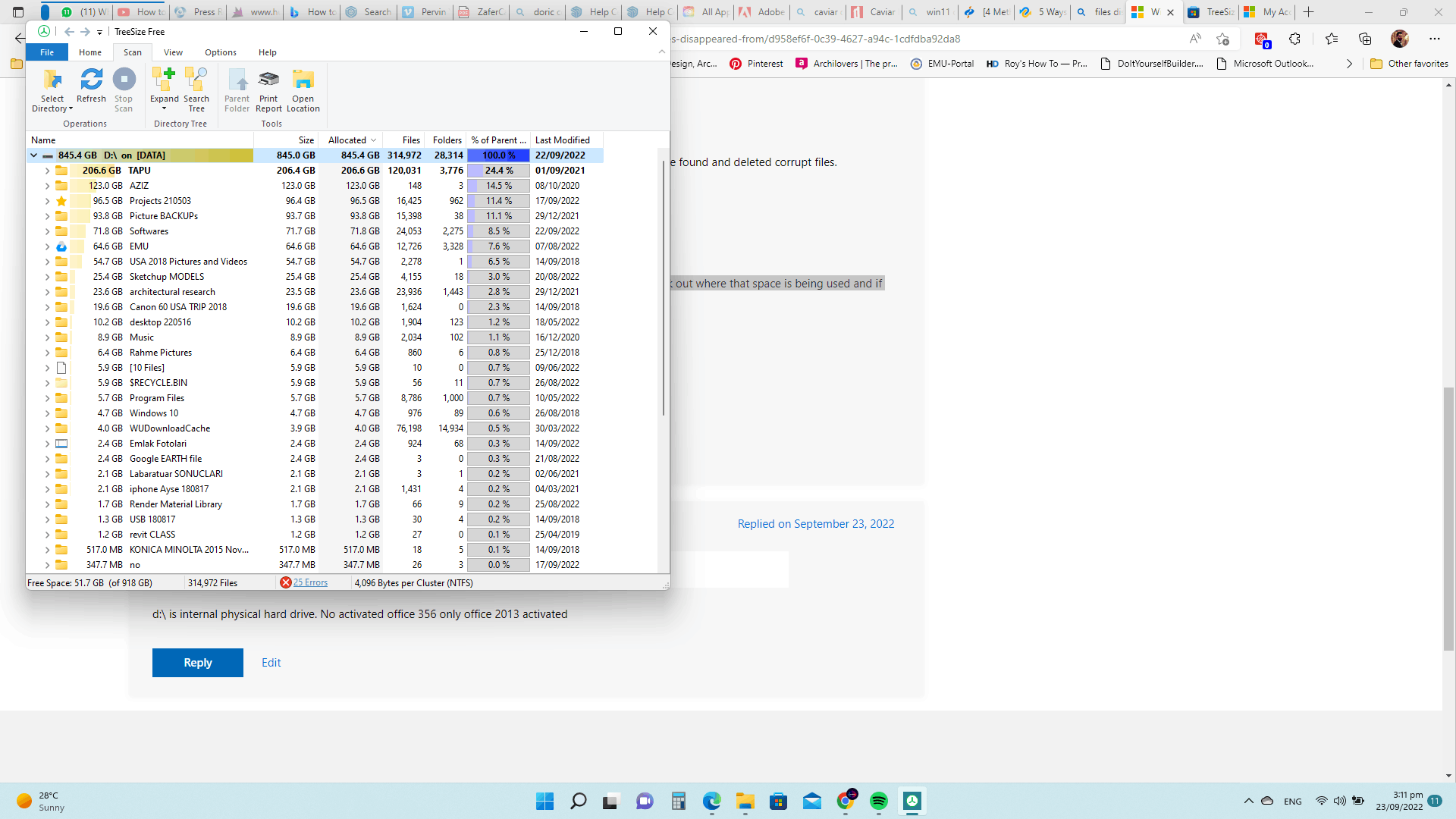This screenshot has width=1456, height=819.
Task: Click the forward arrow in TreeSize title bar
Action: coord(85,32)
